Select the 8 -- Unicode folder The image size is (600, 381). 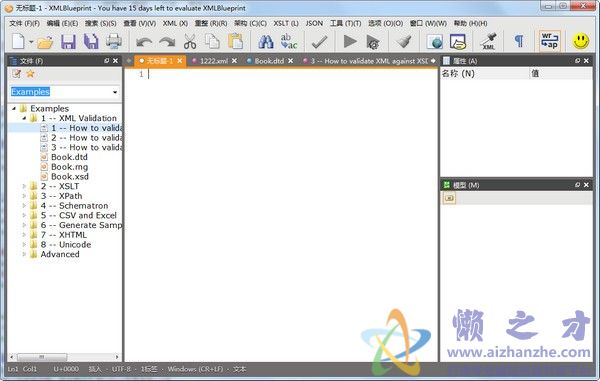[x=65, y=245]
